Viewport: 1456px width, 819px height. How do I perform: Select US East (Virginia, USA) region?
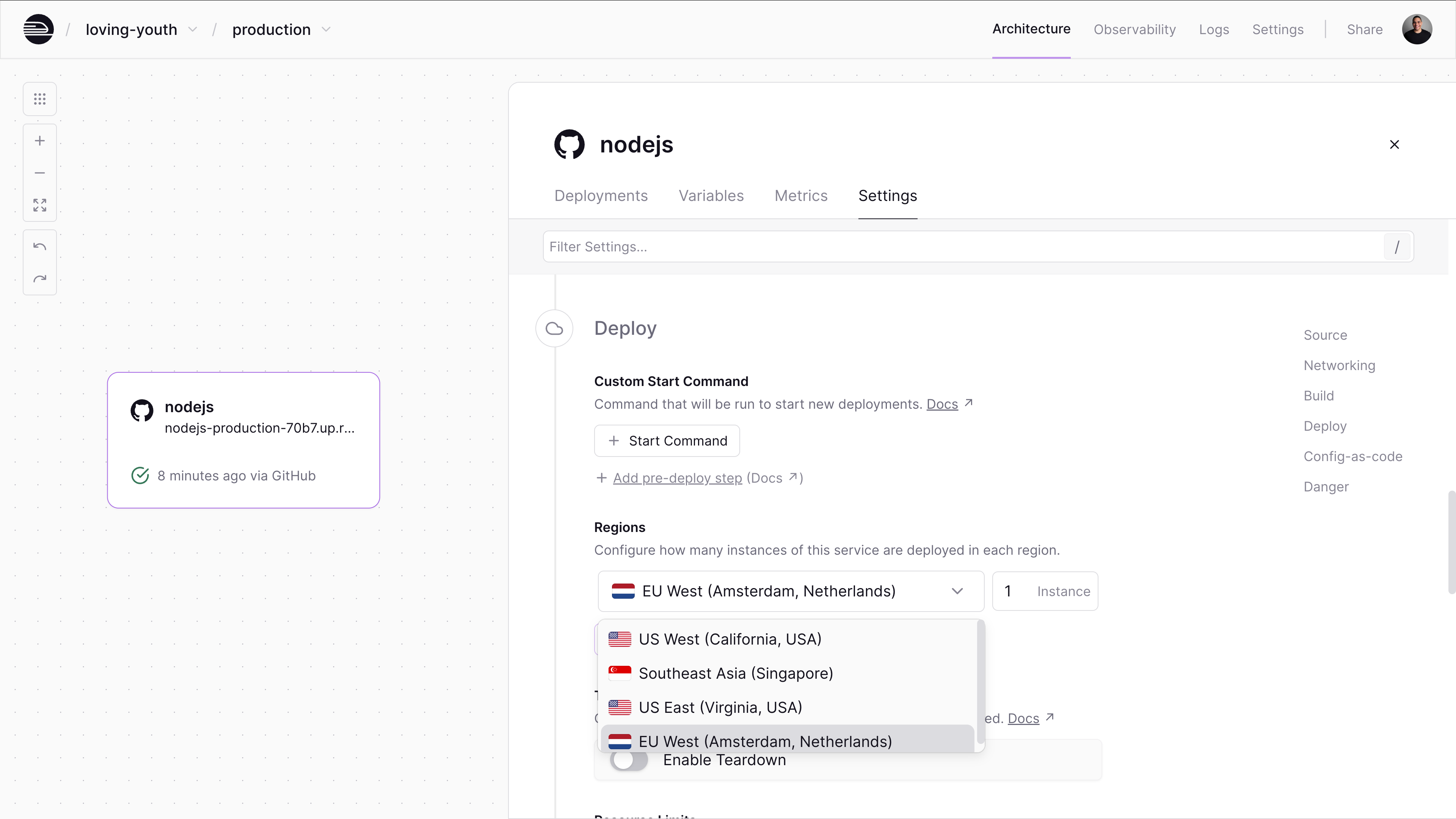[x=788, y=707]
